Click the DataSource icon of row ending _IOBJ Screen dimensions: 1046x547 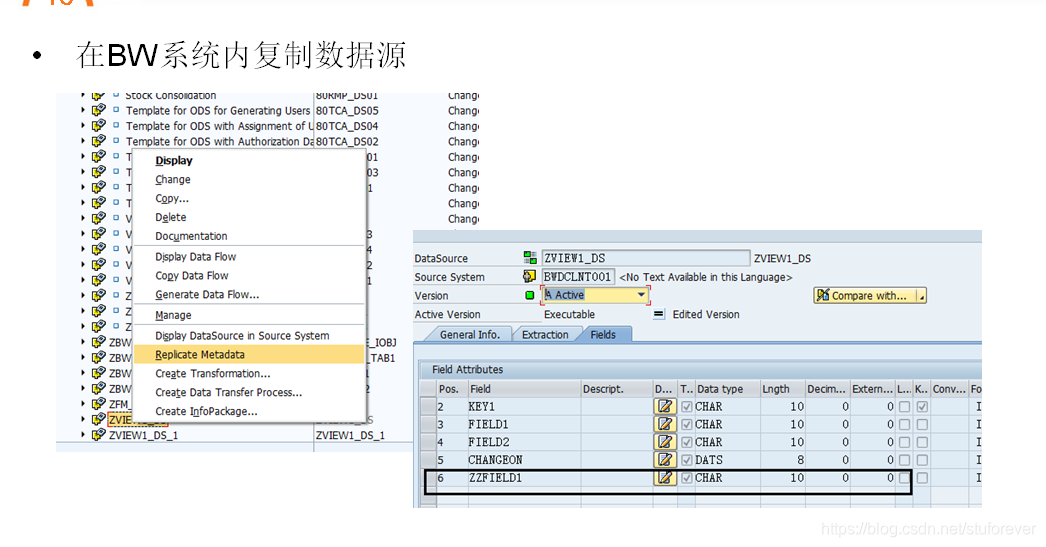pyautogui.click(x=99, y=342)
